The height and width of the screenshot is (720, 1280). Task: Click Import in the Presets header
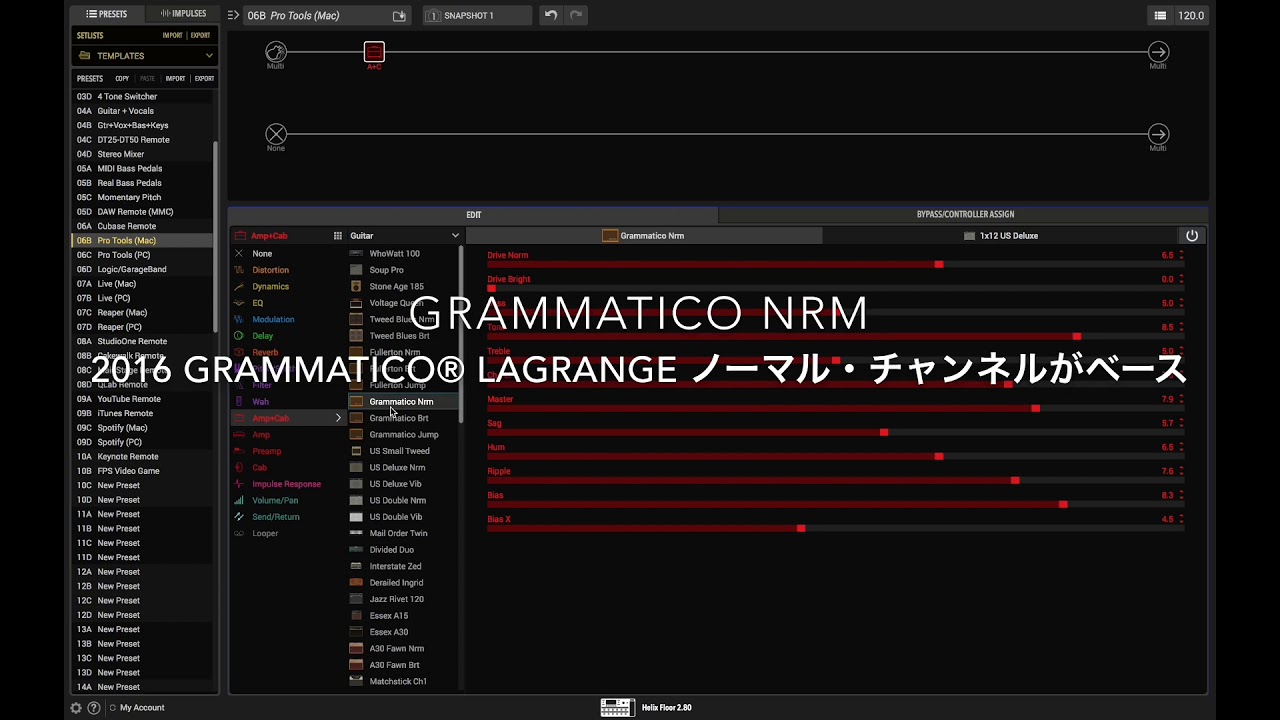click(x=175, y=78)
